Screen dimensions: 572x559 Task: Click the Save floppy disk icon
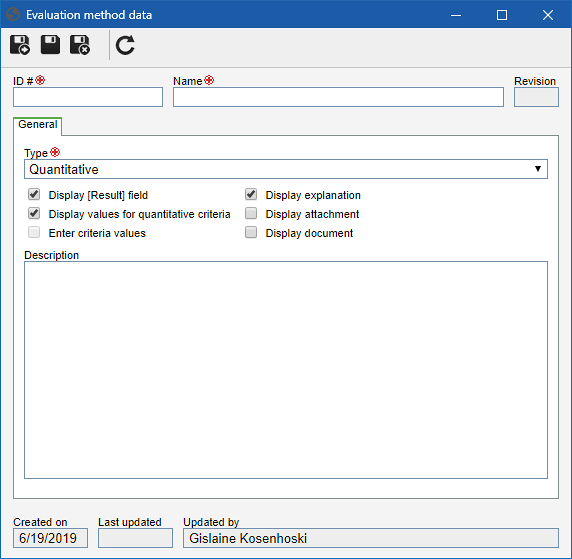tap(50, 45)
